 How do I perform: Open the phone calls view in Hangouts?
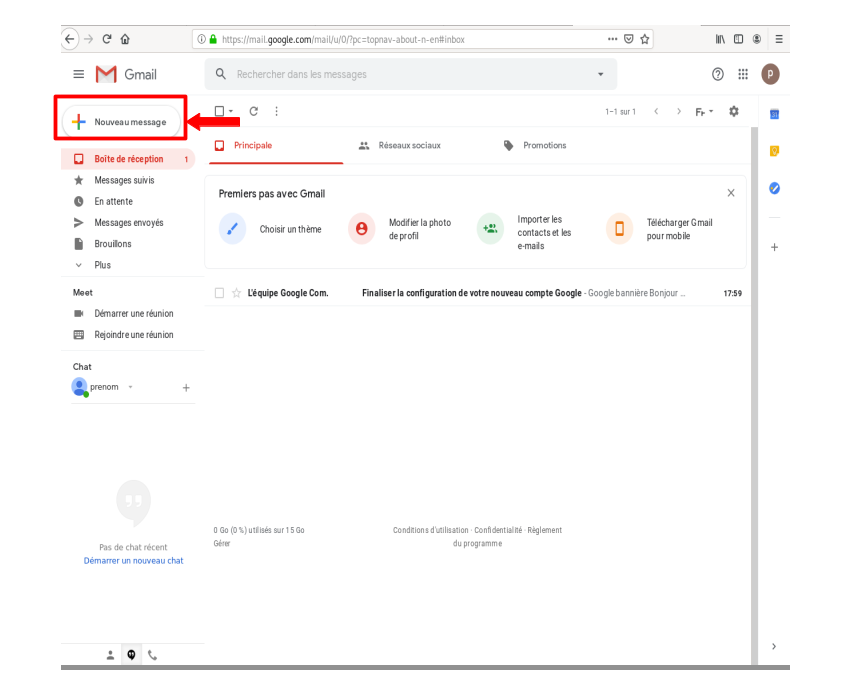tap(152, 655)
